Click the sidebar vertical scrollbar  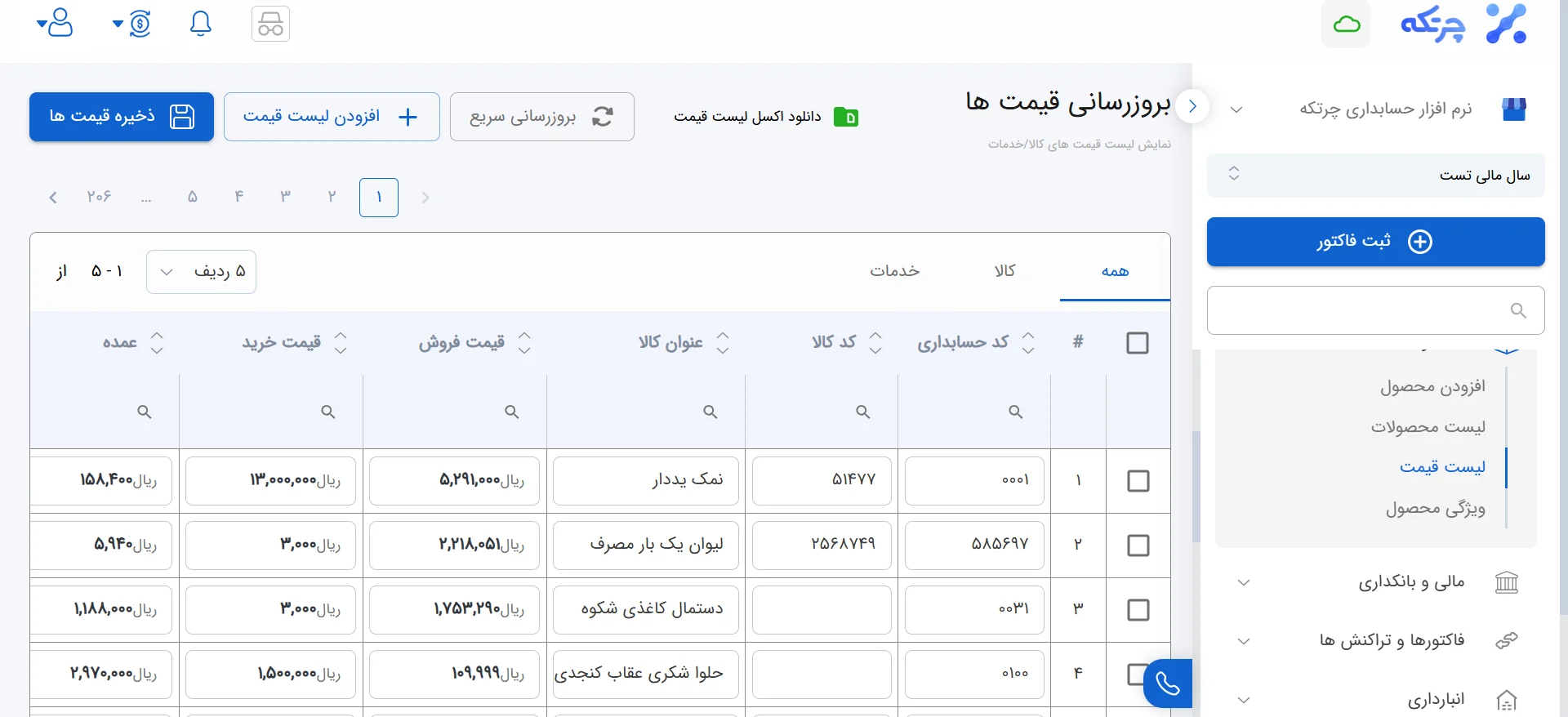[1196, 487]
